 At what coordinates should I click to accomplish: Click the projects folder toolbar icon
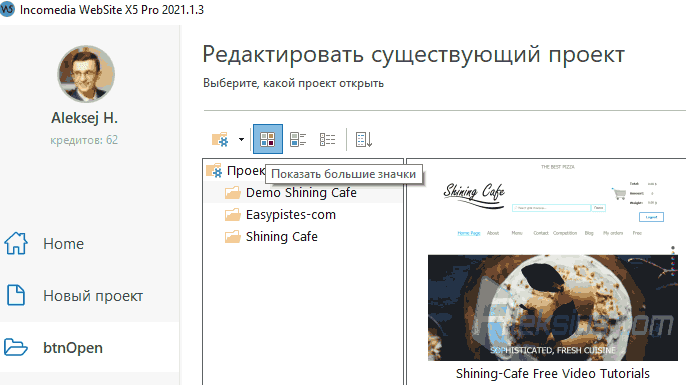tap(220, 139)
